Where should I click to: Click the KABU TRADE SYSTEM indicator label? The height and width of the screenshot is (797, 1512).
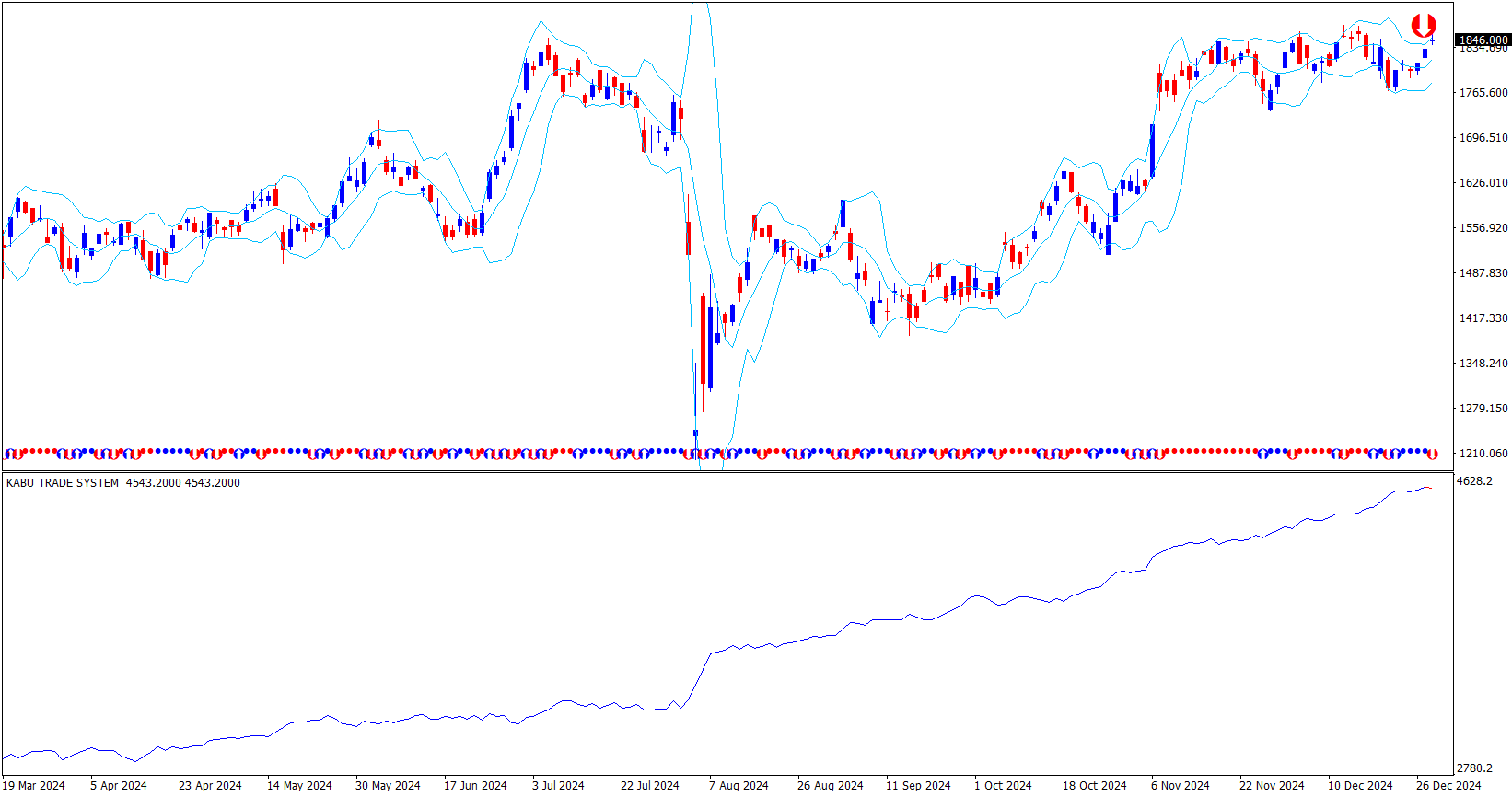63,483
